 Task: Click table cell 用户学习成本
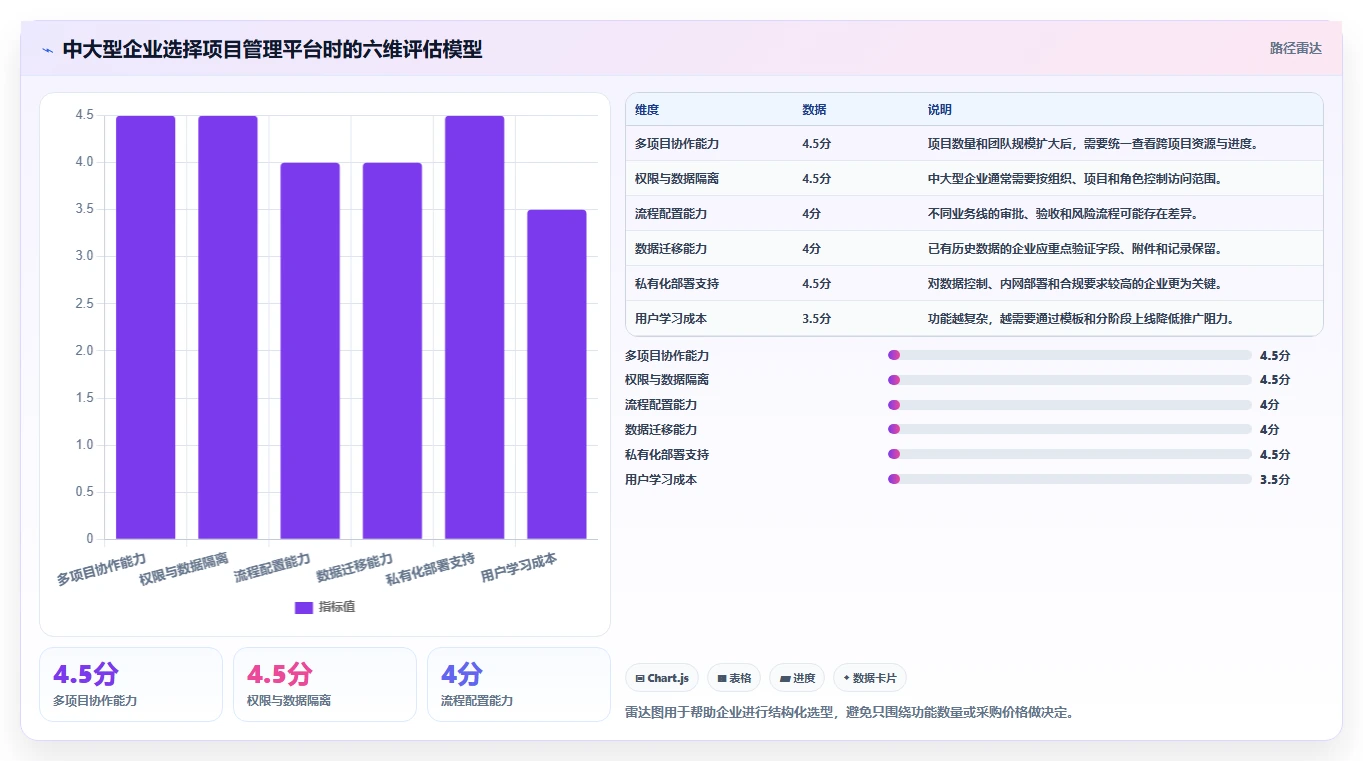671,319
